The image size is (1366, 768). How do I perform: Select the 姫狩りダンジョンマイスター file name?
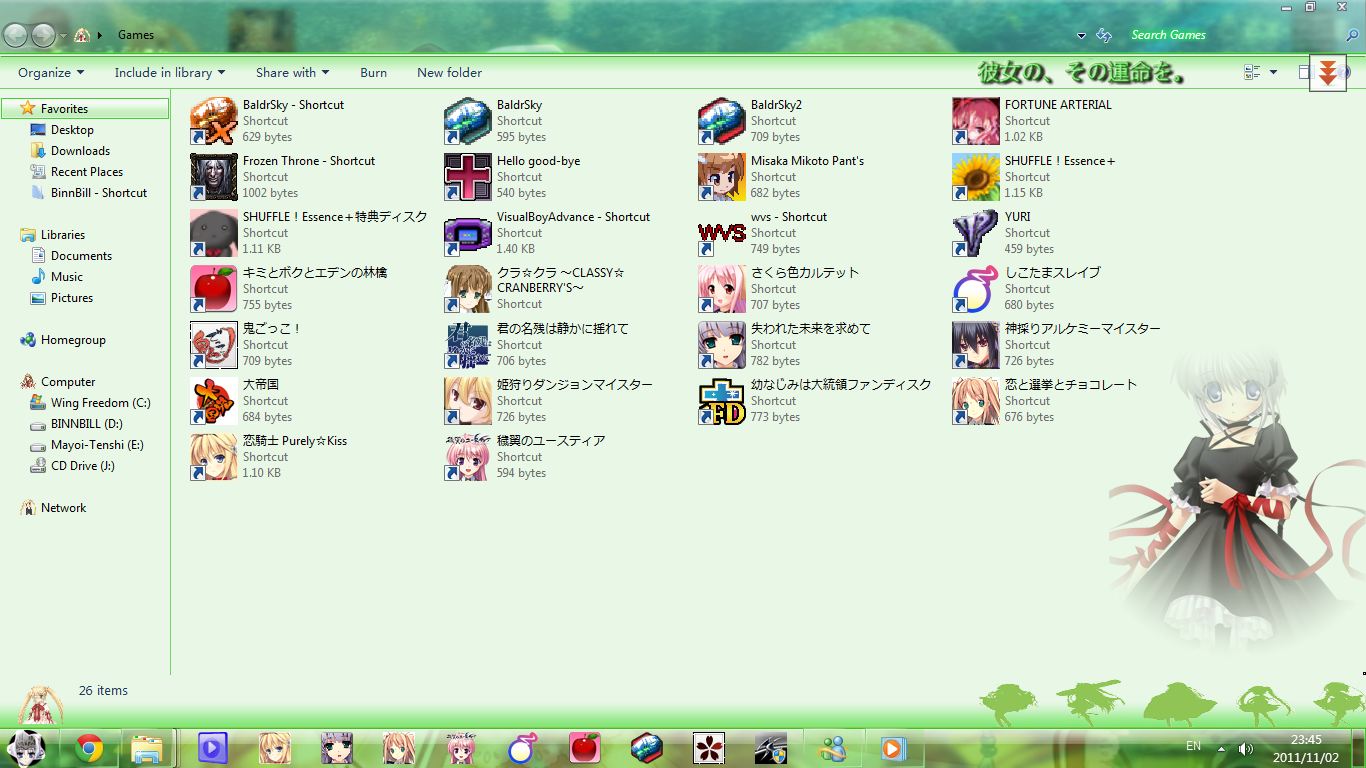(575, 384)
